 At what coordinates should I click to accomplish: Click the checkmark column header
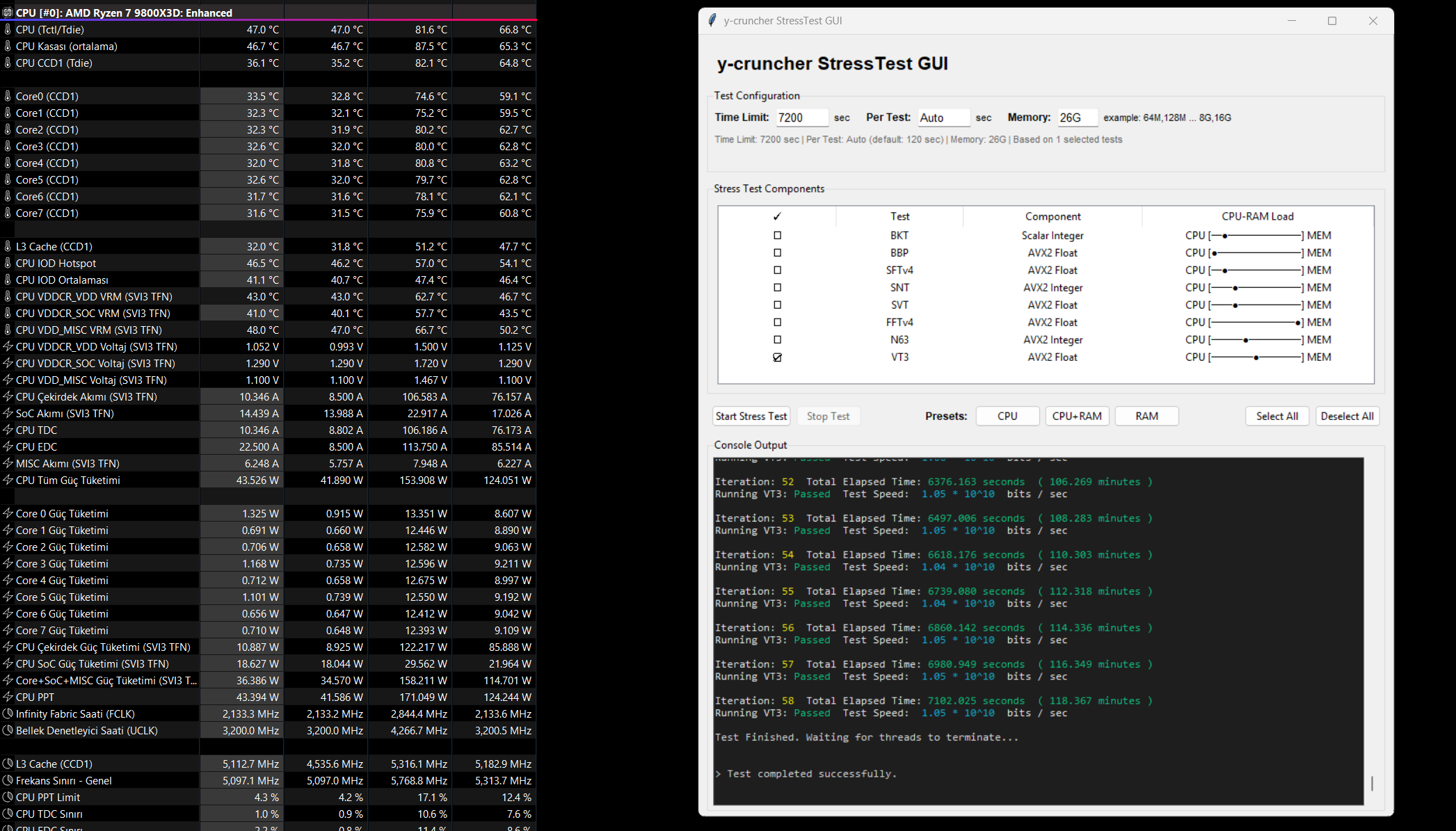tap(777, 216)
